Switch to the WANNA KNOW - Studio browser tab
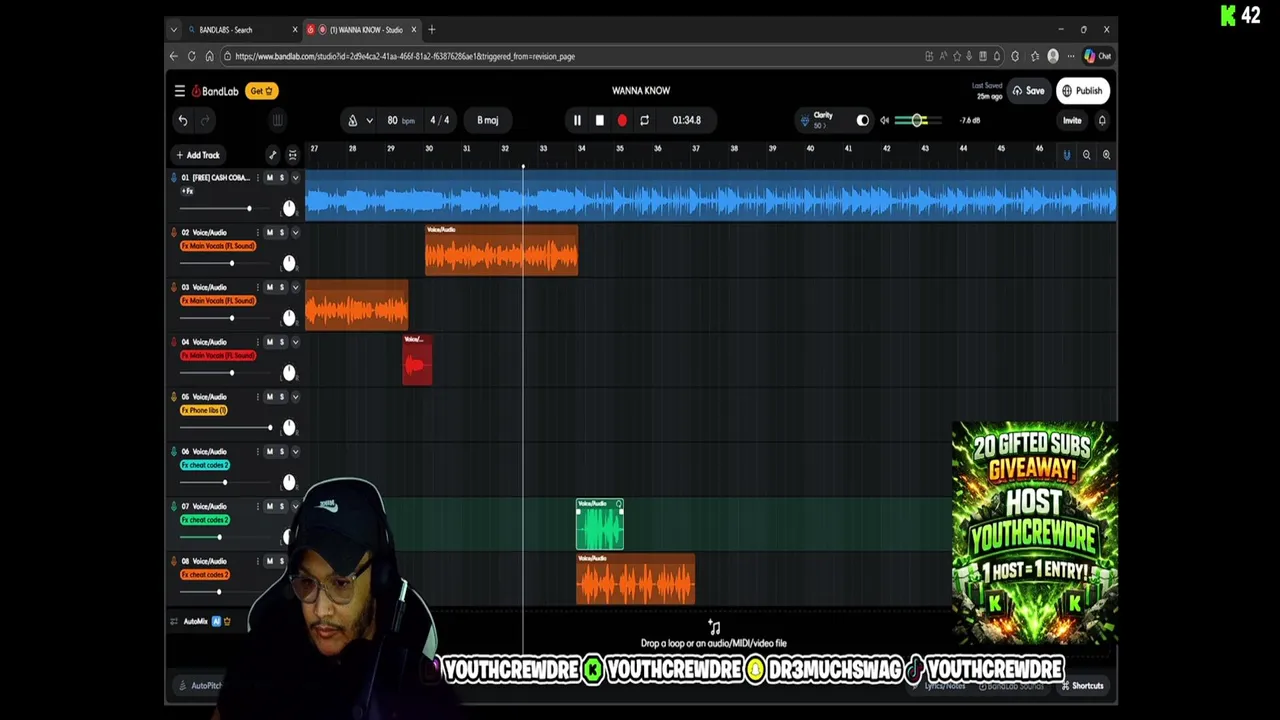The height and width of the screenshot is (720, 1280). click(x=365, y=30)
